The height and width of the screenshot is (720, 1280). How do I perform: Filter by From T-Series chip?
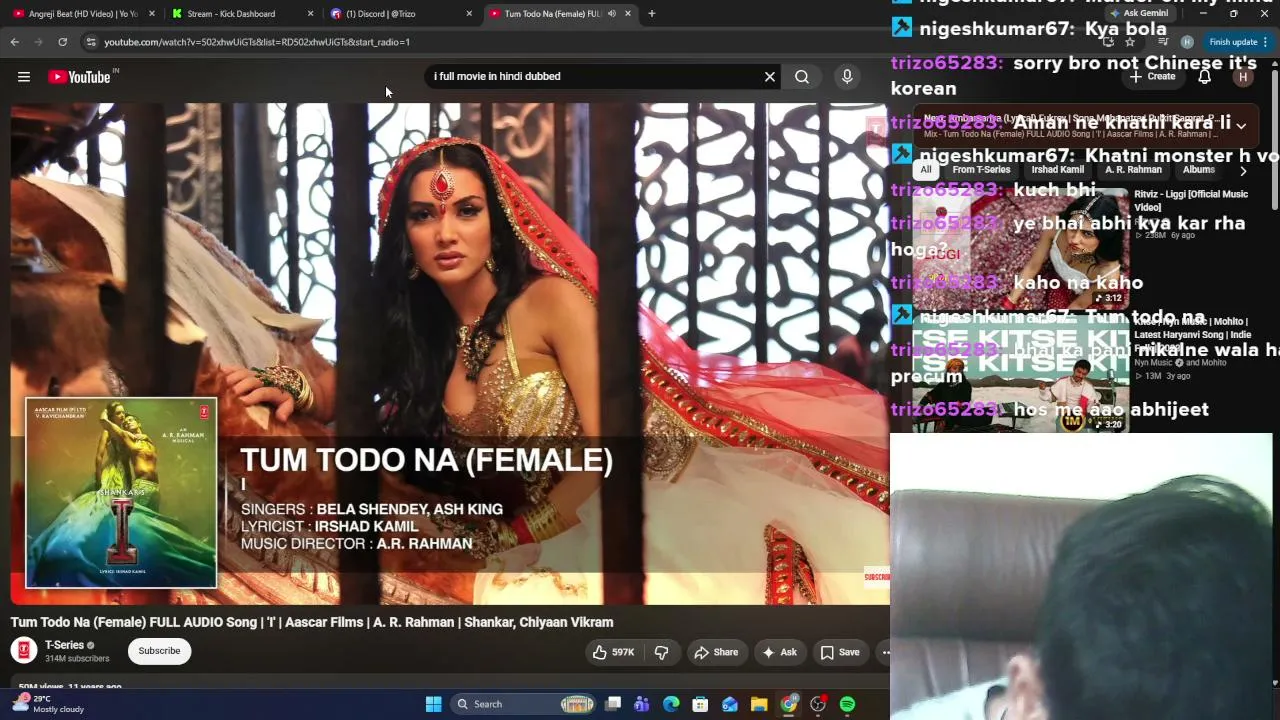tap(981, 170)
